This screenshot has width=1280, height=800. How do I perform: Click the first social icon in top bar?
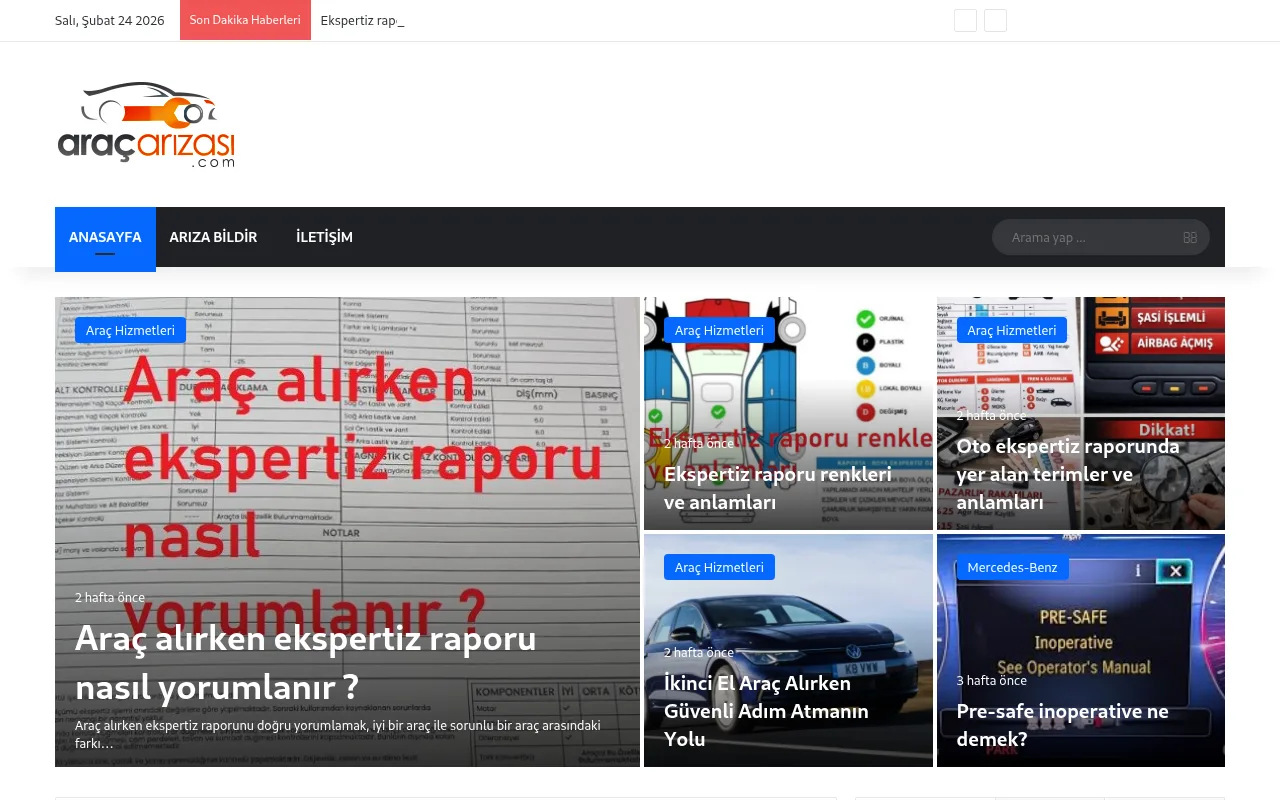pos(965,20)
